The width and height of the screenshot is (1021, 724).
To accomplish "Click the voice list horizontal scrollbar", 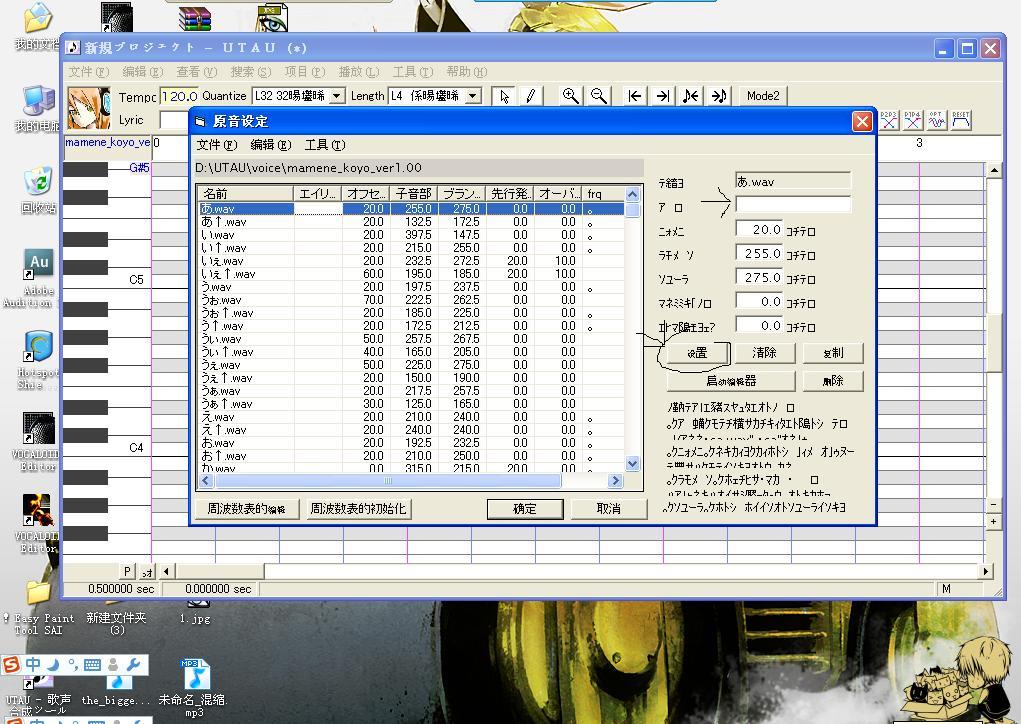I will [411, 481].
